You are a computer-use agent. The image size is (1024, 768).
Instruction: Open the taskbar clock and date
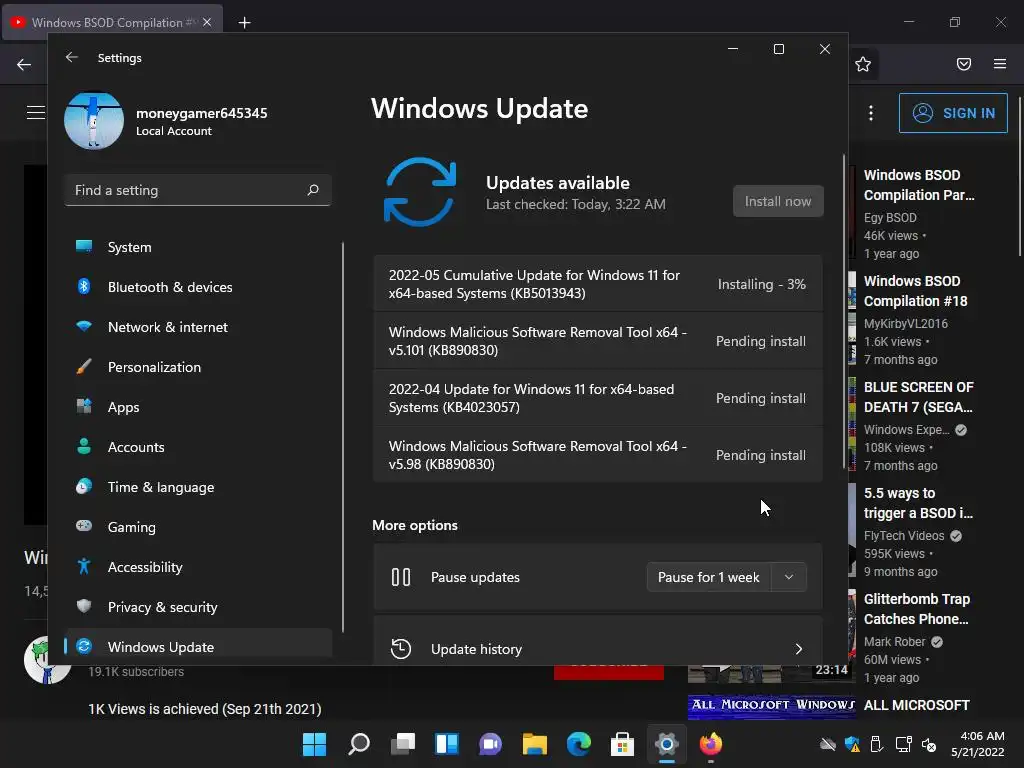click(977, 744)
